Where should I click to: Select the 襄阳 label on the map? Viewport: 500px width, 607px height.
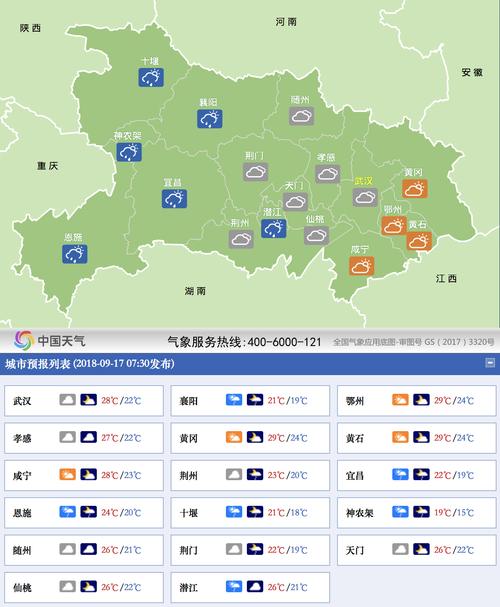tap(208, 102)
